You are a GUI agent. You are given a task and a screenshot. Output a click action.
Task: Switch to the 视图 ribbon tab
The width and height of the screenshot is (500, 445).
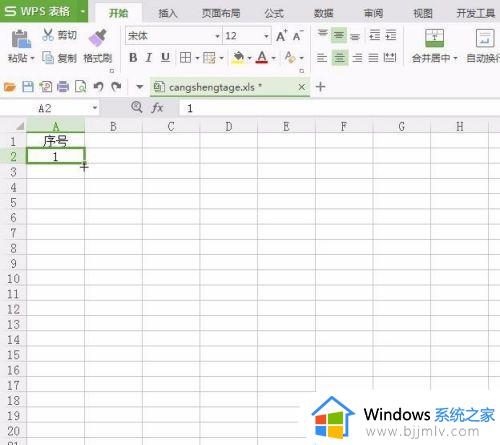pos(423,13)
